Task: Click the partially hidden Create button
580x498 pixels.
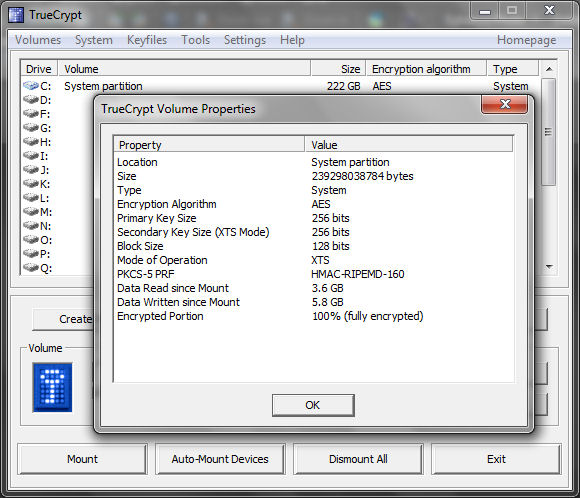Action: click(63, 319)
